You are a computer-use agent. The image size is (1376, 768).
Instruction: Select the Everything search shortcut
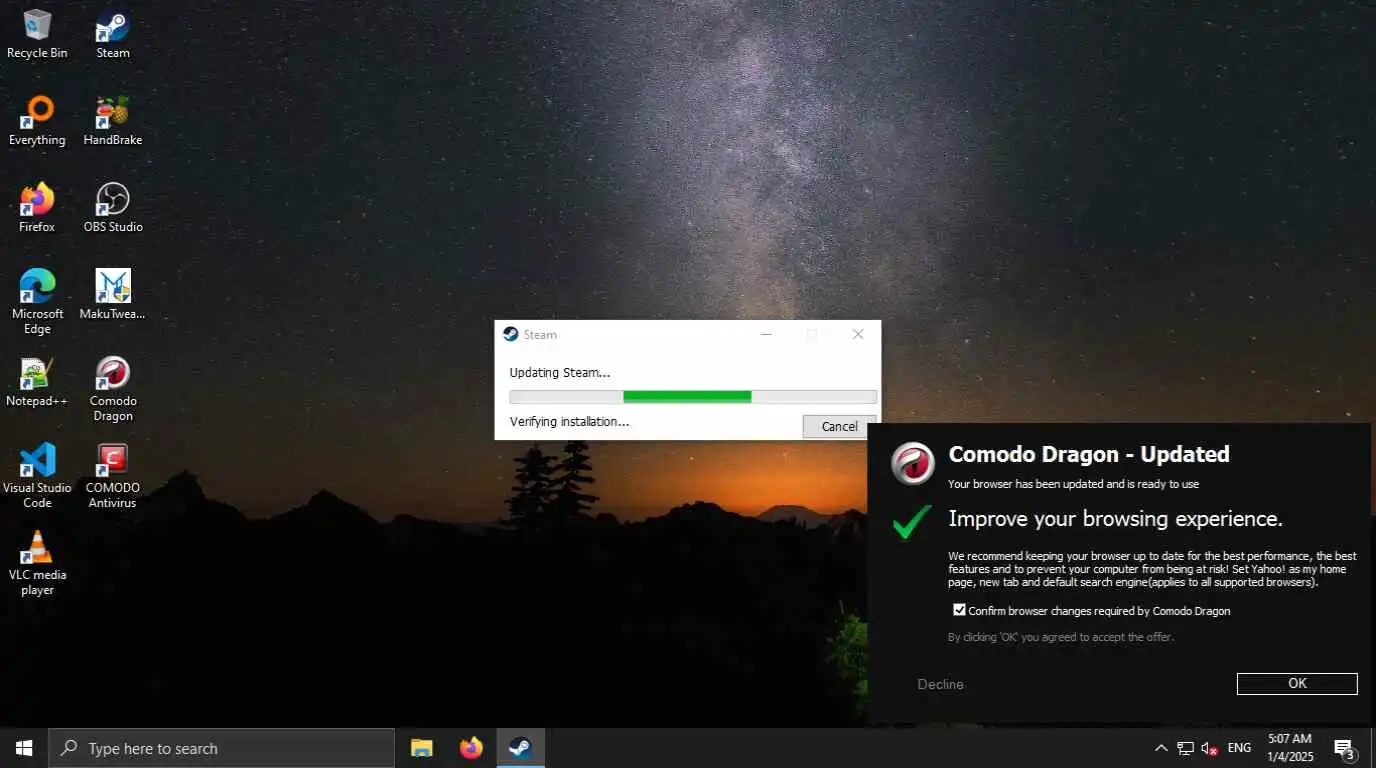[x=37, y=121]
